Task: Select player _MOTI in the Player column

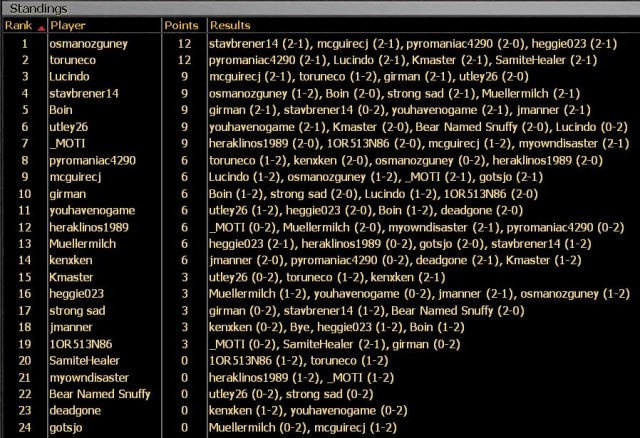Action: pos(67,144)
